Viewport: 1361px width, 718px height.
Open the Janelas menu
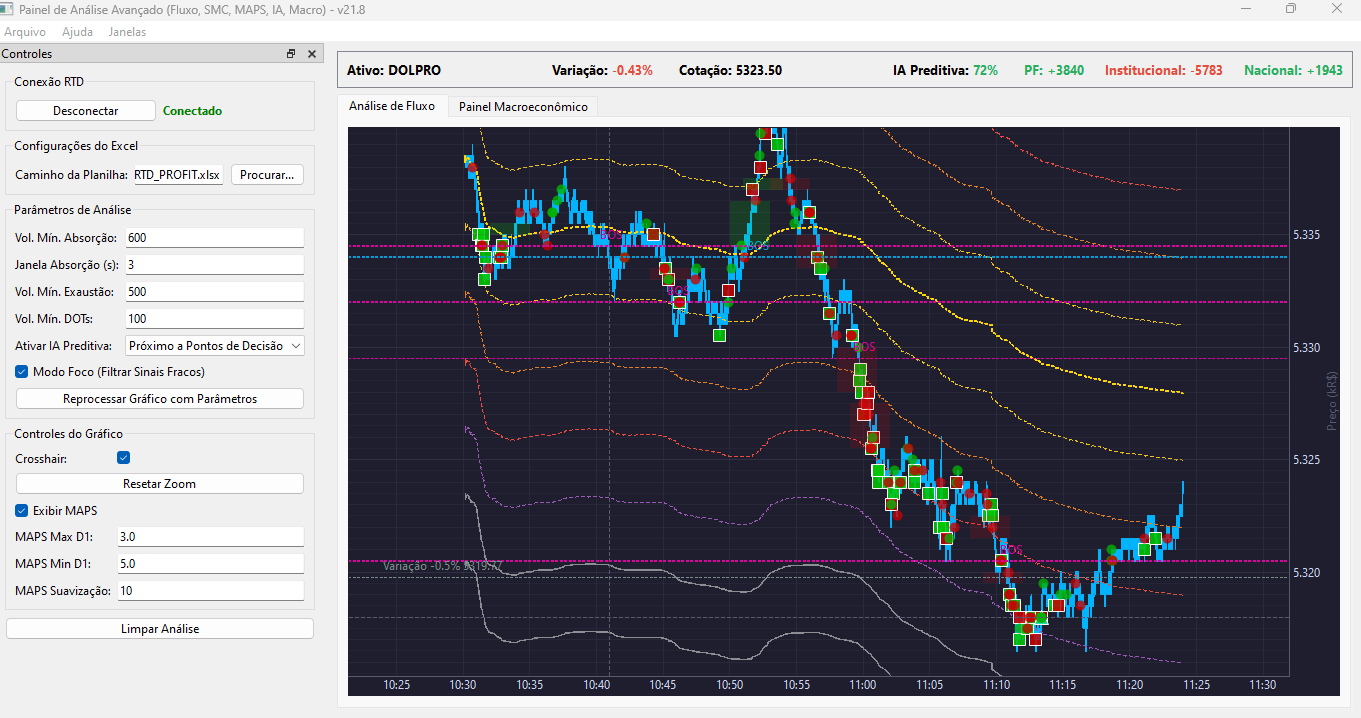point(127,32)
